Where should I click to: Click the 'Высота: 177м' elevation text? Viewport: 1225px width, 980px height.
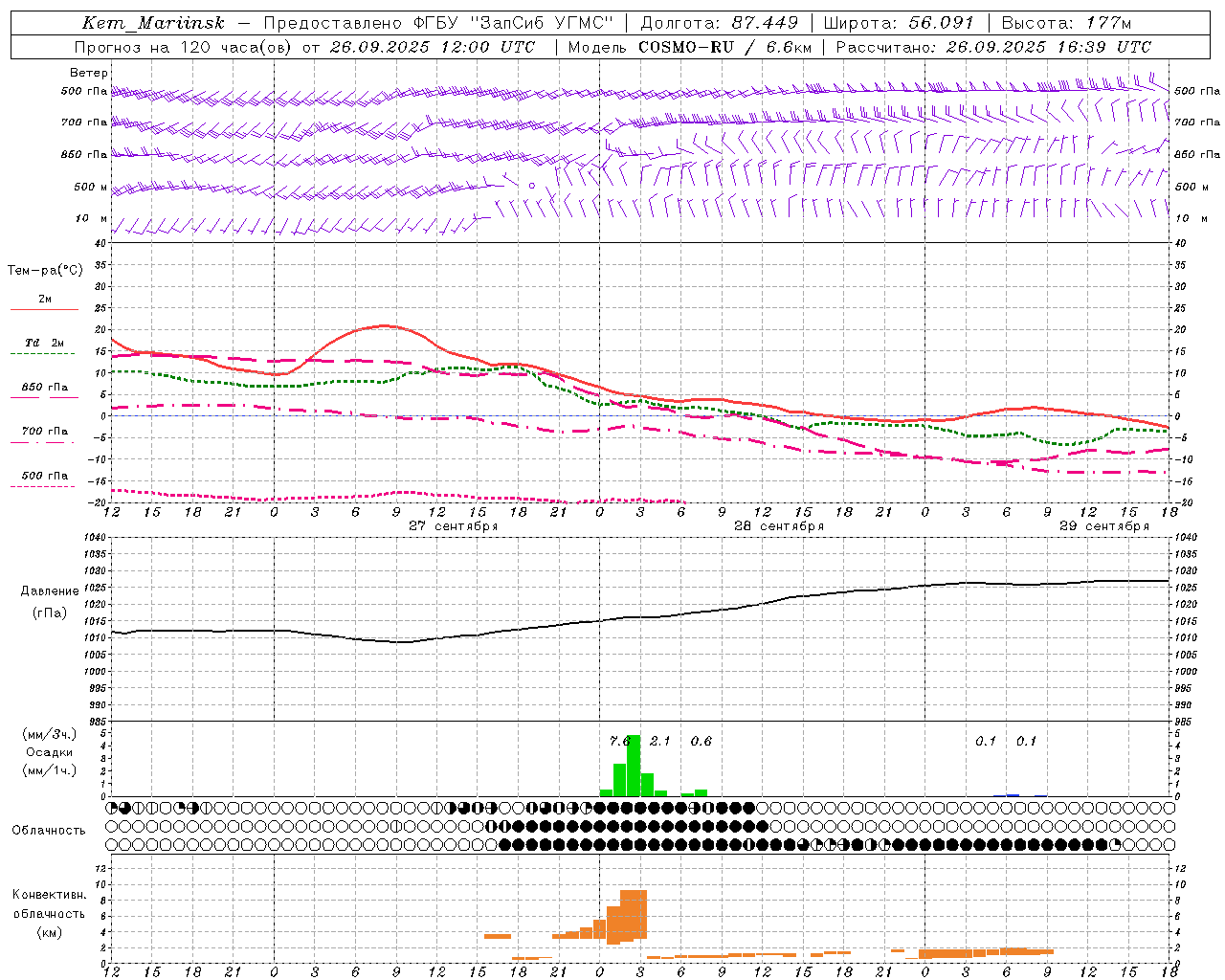1066,23
